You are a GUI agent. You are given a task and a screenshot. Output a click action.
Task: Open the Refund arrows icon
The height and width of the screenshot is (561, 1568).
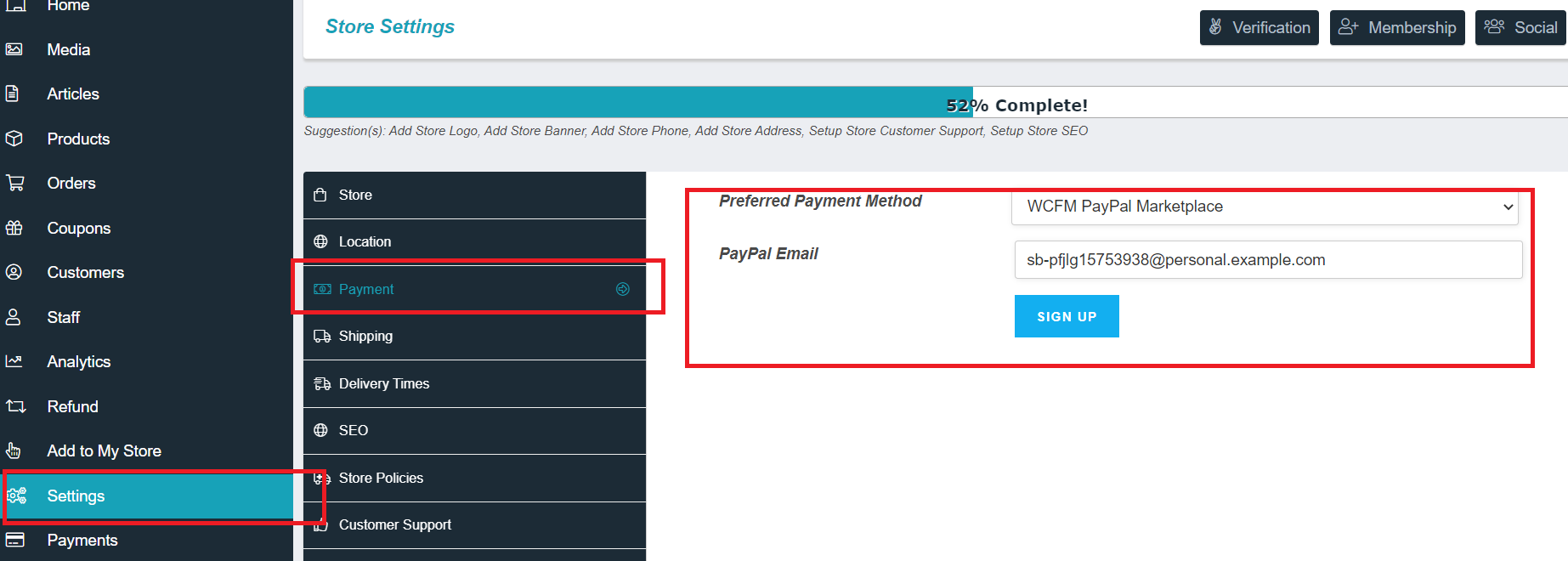tap(15, 405)
